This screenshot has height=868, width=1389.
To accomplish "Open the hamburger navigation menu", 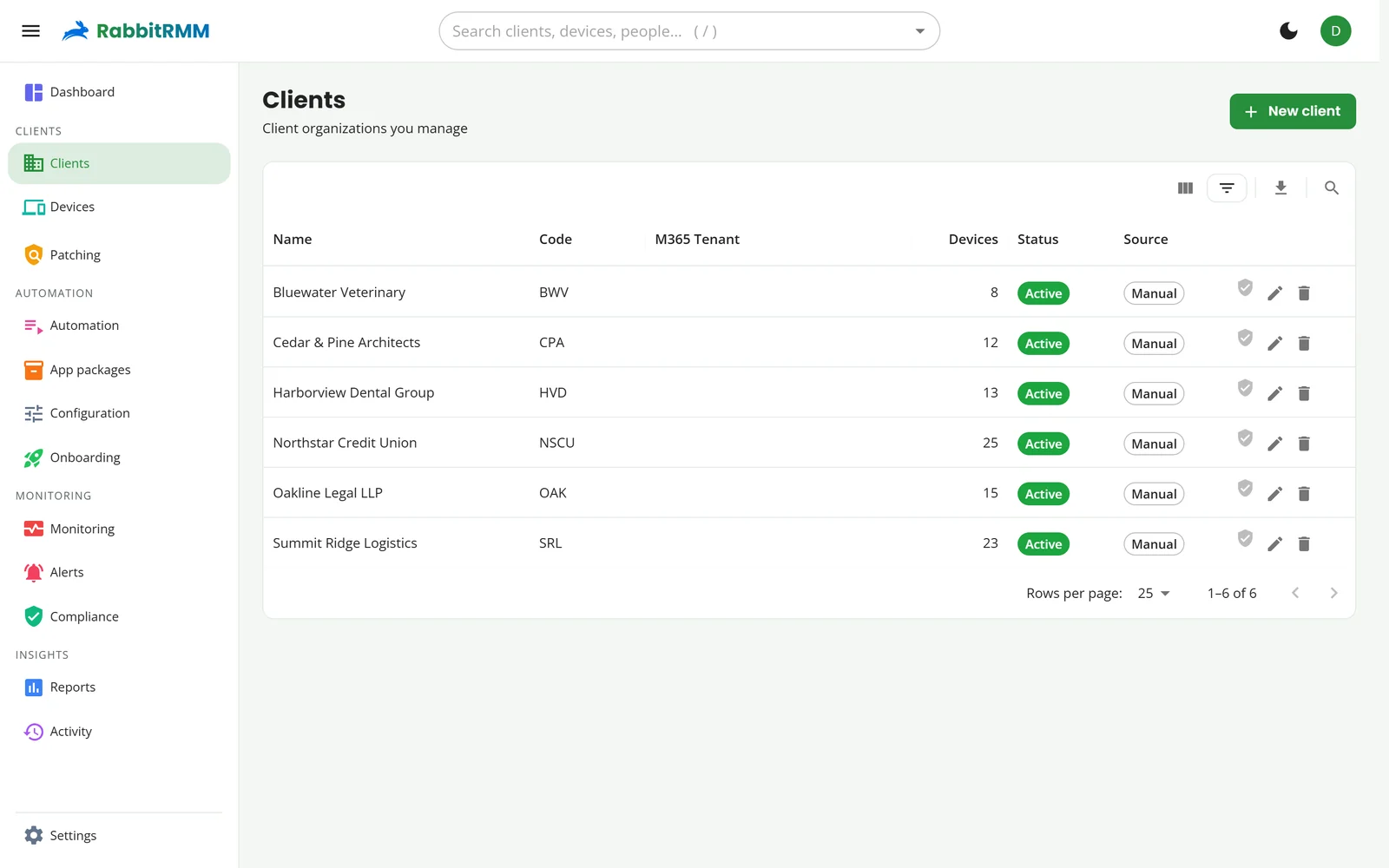I will pos(31,31).
